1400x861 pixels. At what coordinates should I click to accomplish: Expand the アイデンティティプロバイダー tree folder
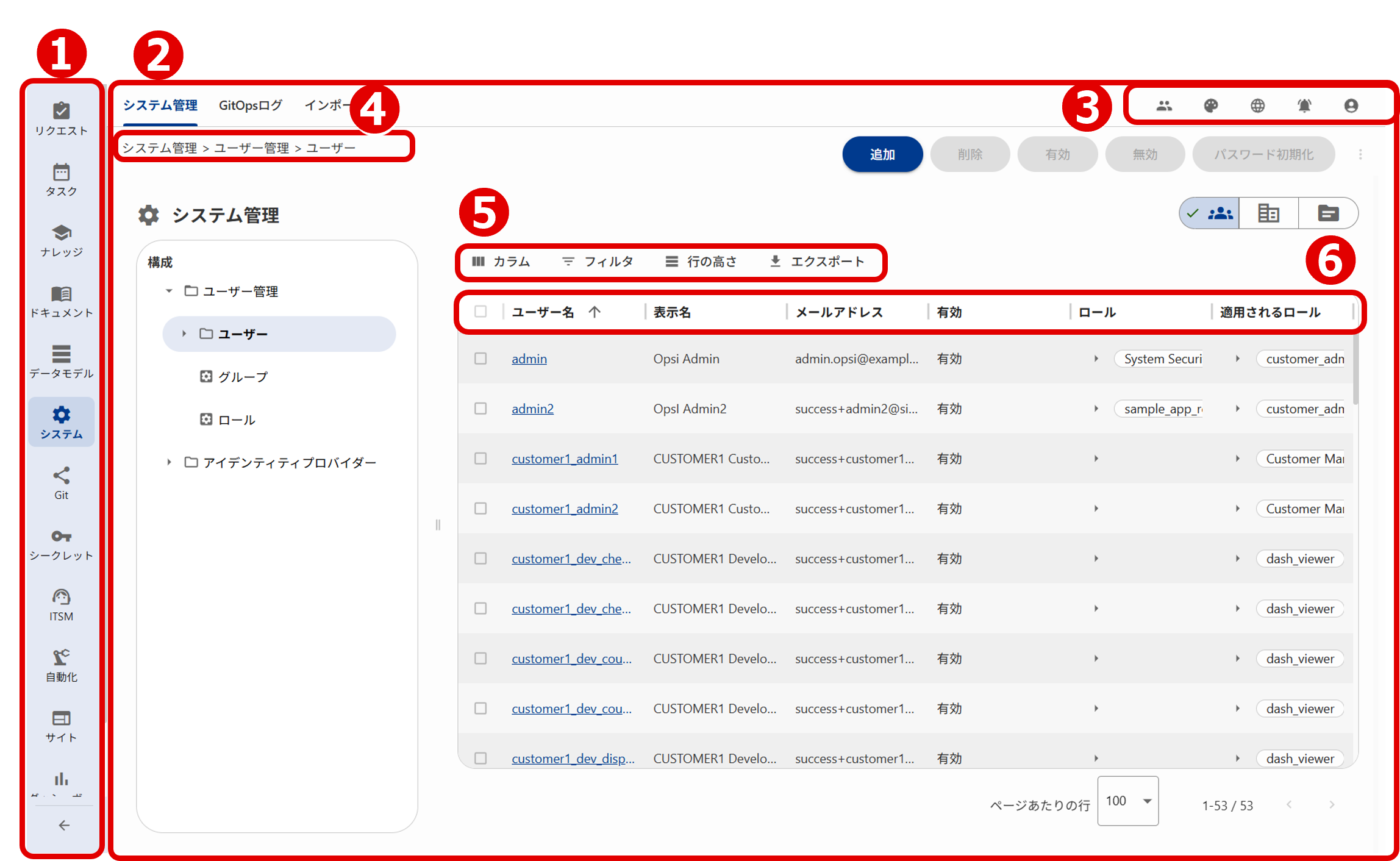pyautogui.click(x=170, y=462)
